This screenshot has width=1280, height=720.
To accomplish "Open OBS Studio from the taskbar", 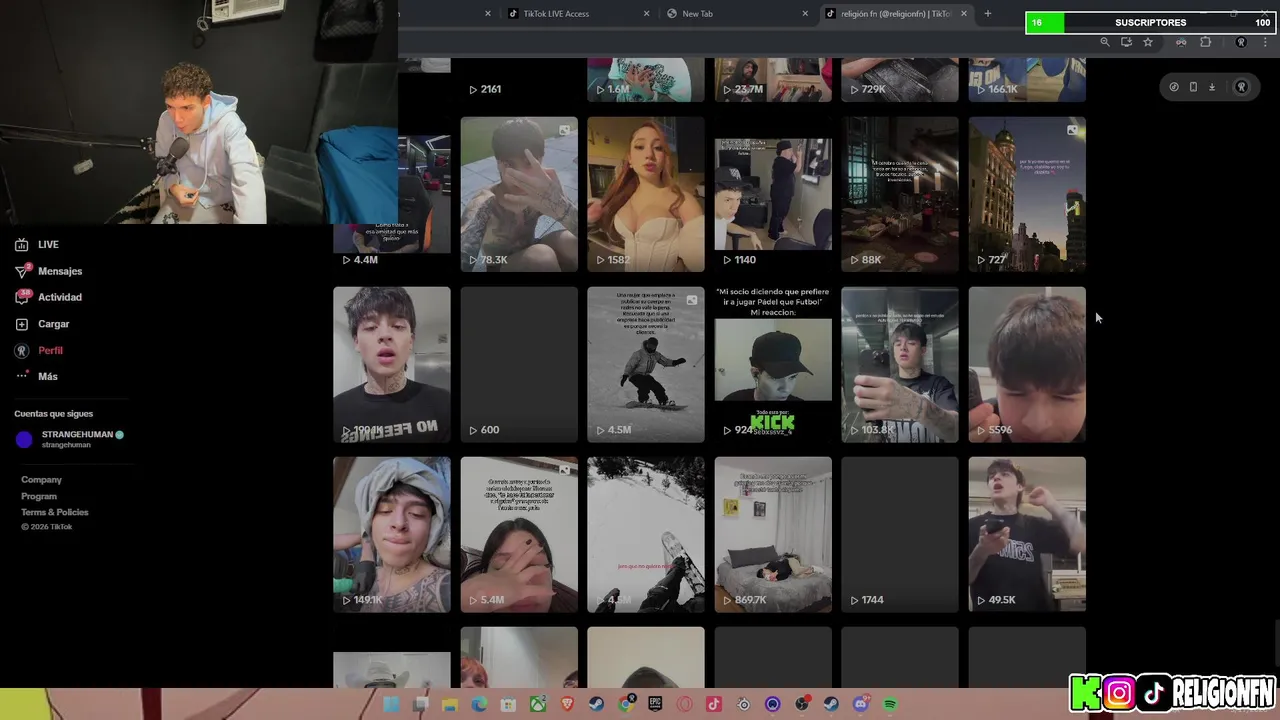I will point(802,704).
